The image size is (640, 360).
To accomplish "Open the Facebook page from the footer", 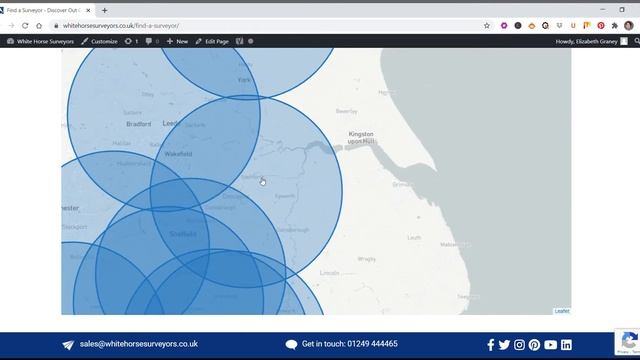I will (x=491, y=345).
